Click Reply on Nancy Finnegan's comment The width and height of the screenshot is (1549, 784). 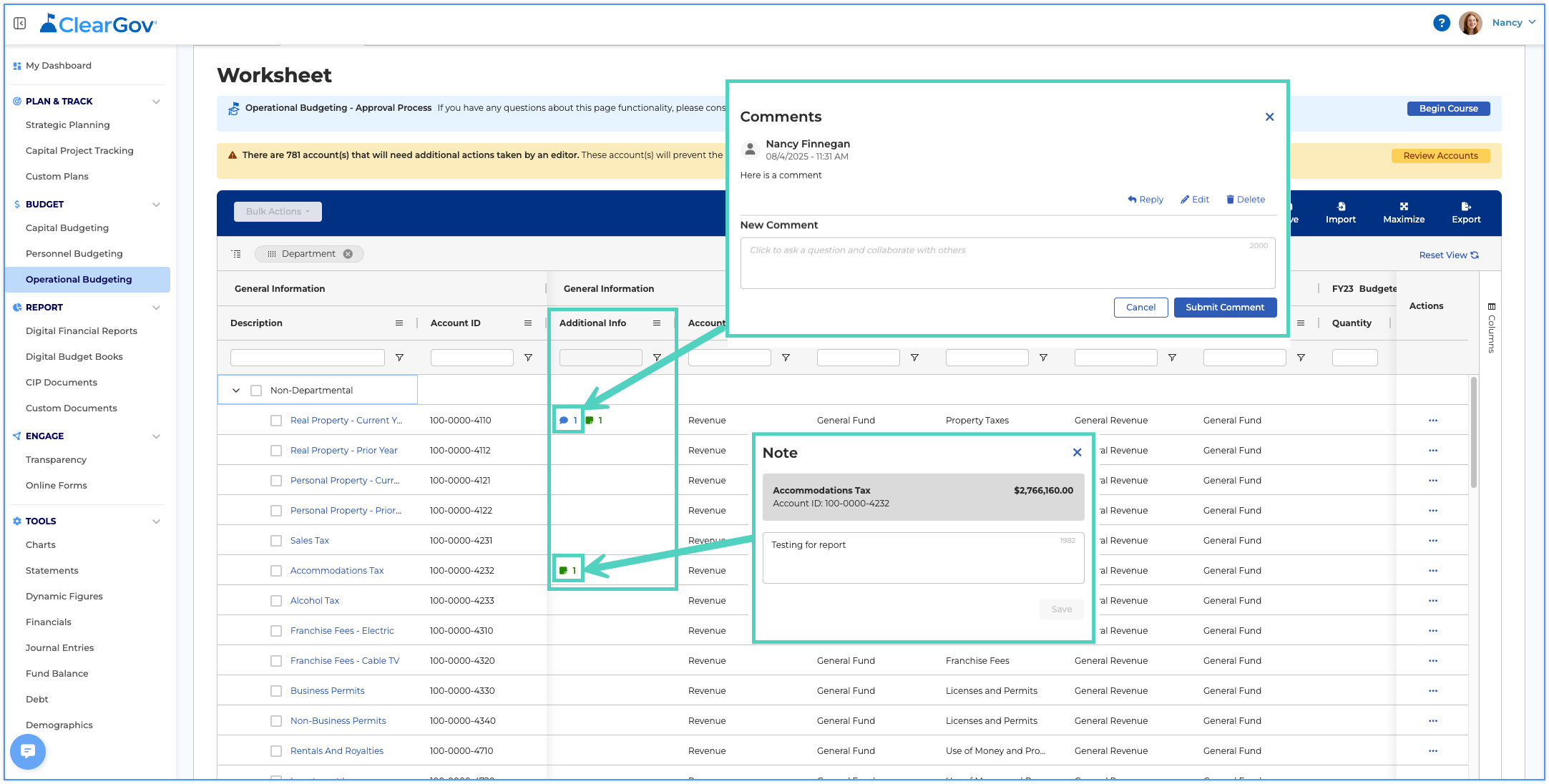[1145, 200]
